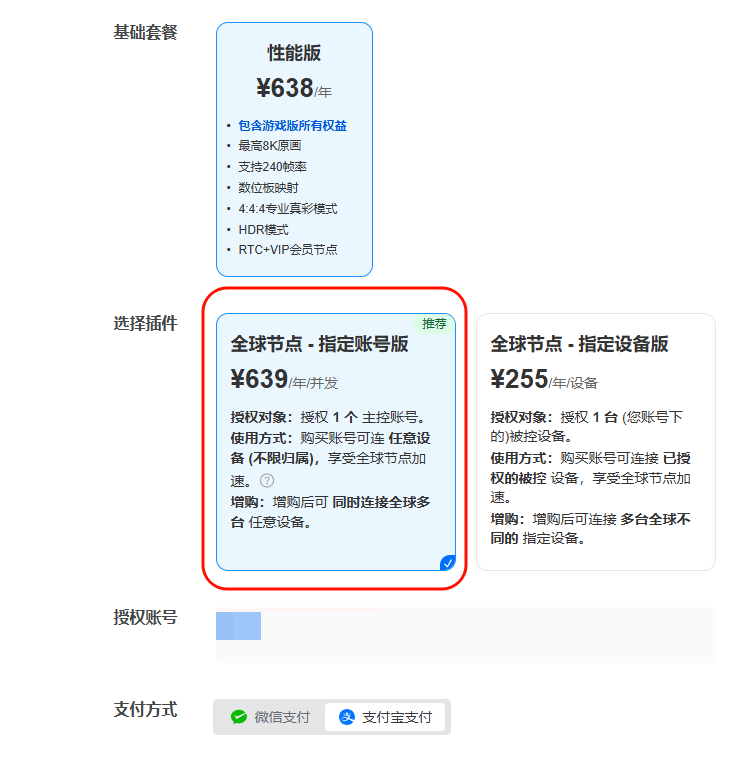Choose 支付宝支付 payment method
Image resolution: width=755 pixels, height=759 pixels.
pos(385,717)
